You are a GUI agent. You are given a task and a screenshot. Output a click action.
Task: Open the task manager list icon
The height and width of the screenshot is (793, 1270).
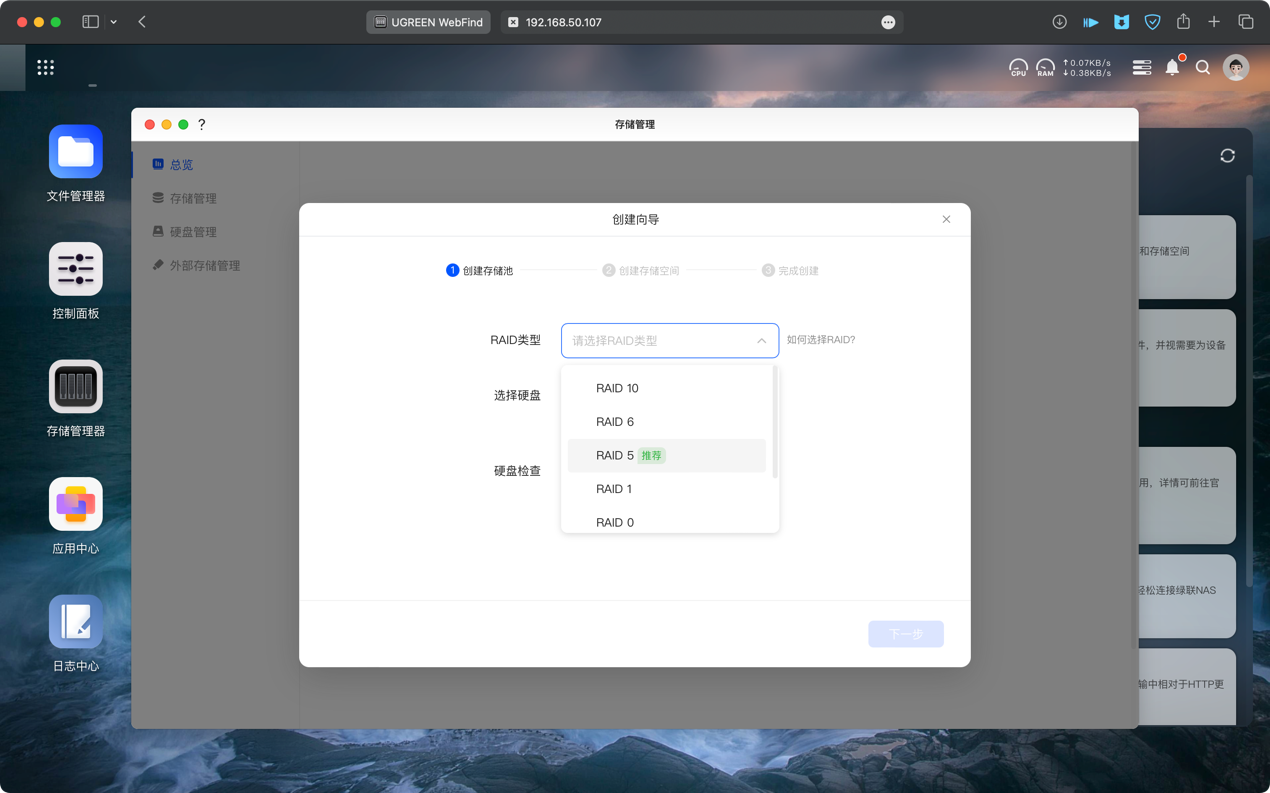click(x=1141, y=68)
